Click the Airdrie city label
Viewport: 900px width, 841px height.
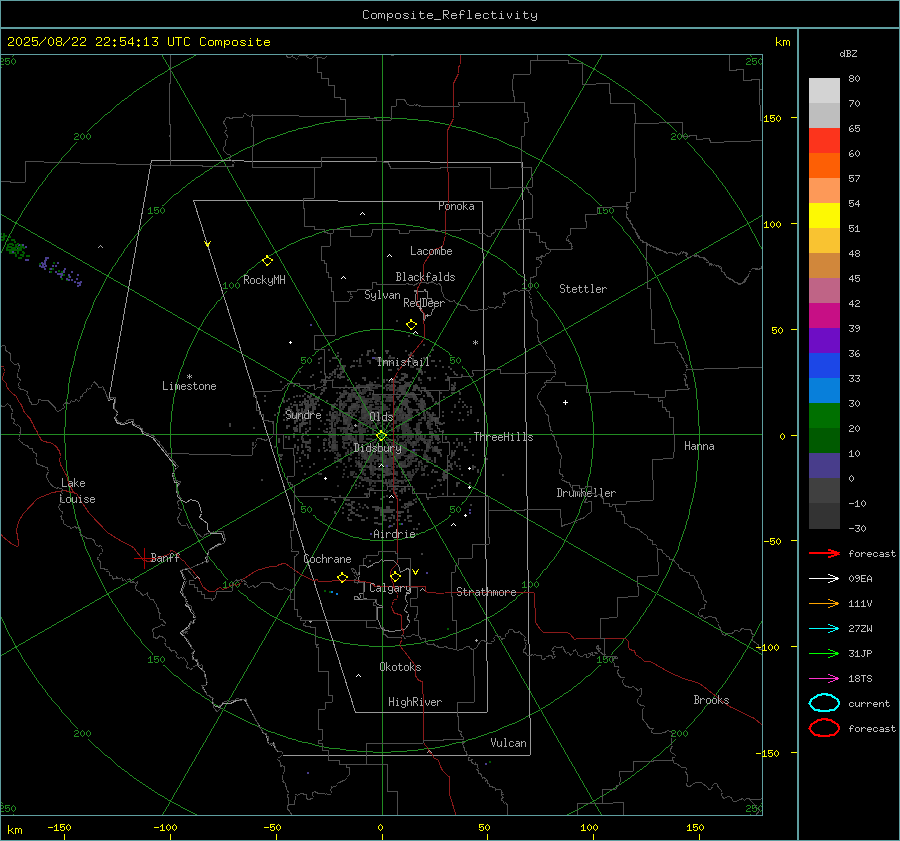tap(394, 534)
